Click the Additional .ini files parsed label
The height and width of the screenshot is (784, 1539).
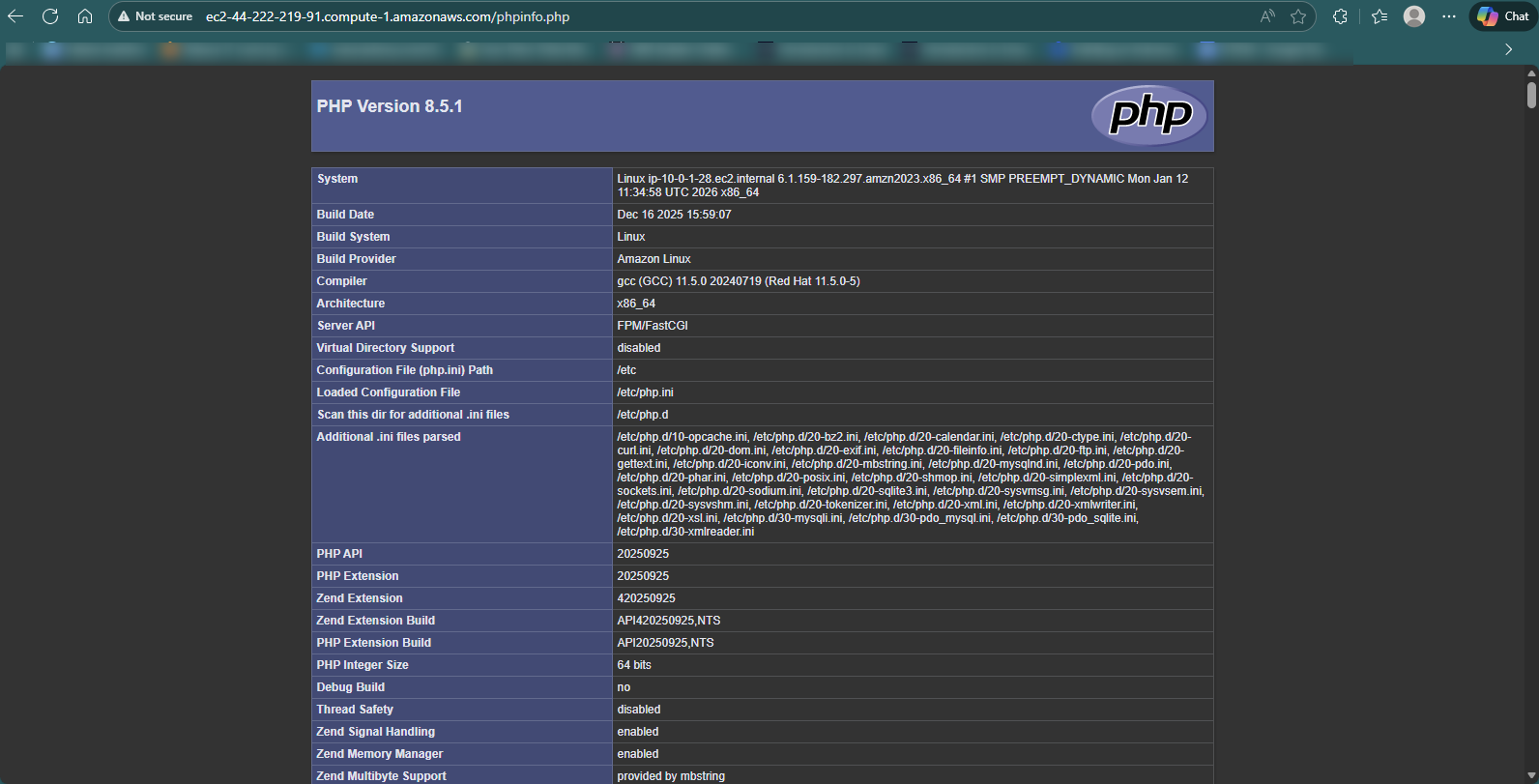389,437
